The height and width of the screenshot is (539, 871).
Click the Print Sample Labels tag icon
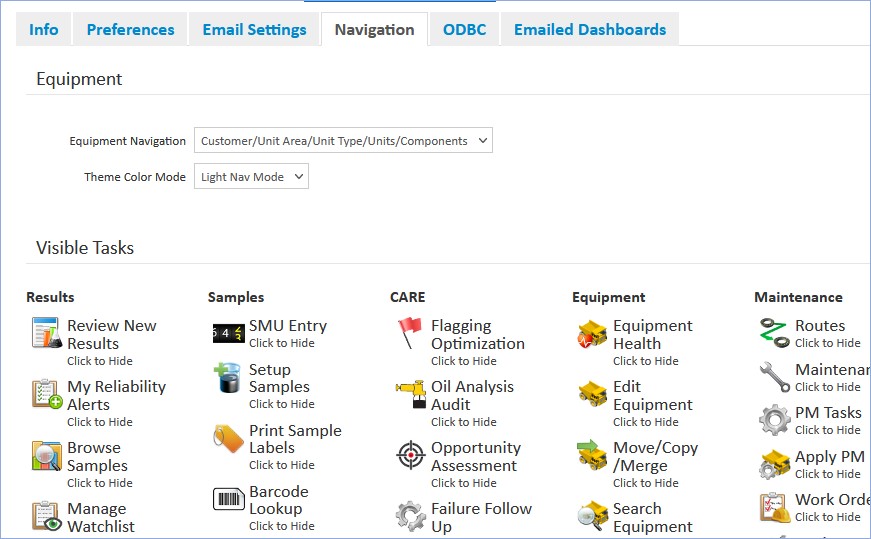228,438
